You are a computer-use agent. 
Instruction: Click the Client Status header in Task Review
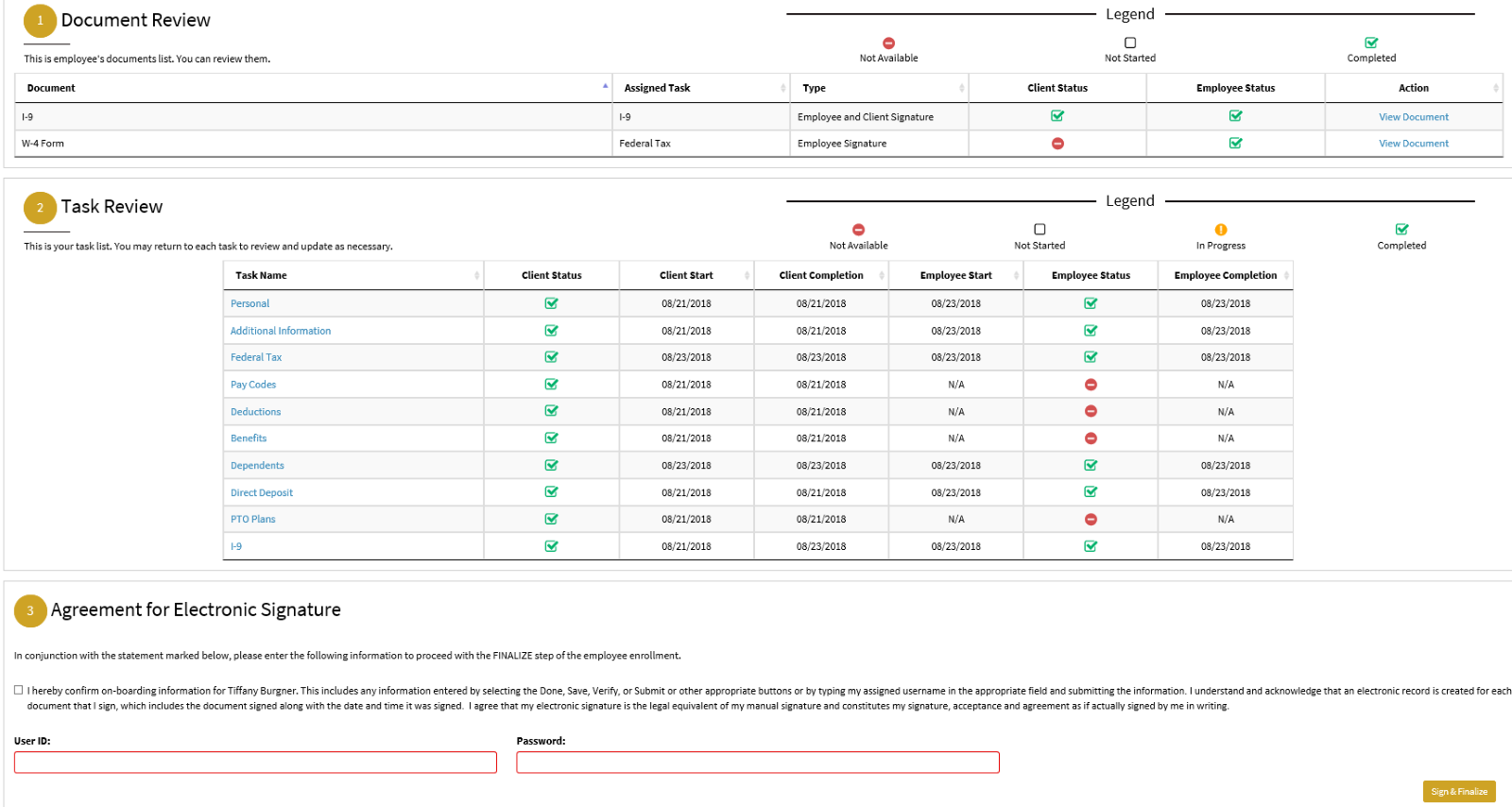tap(552, 275)
